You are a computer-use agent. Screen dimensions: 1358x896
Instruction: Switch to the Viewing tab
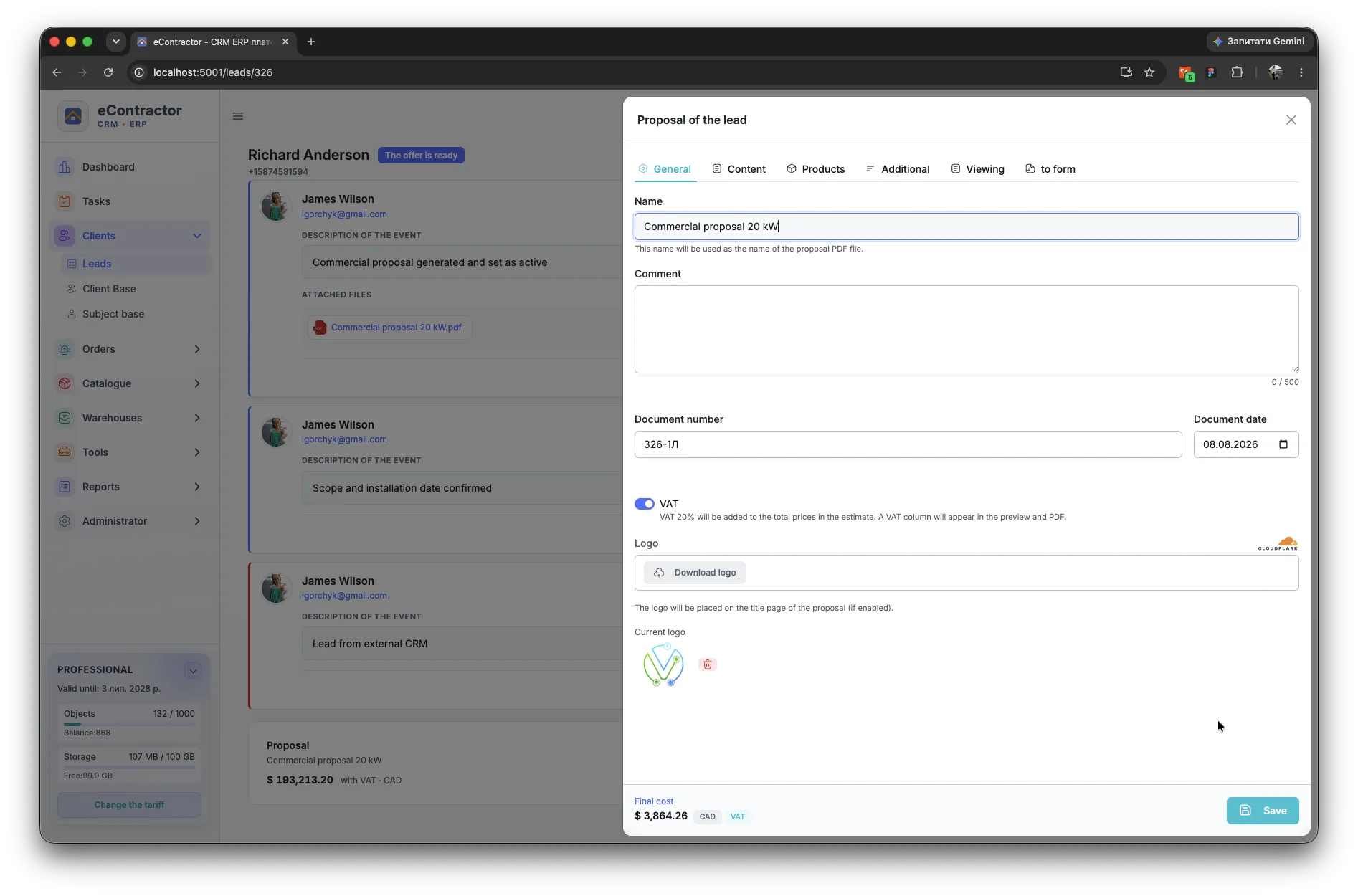click(x=977, y=169)
